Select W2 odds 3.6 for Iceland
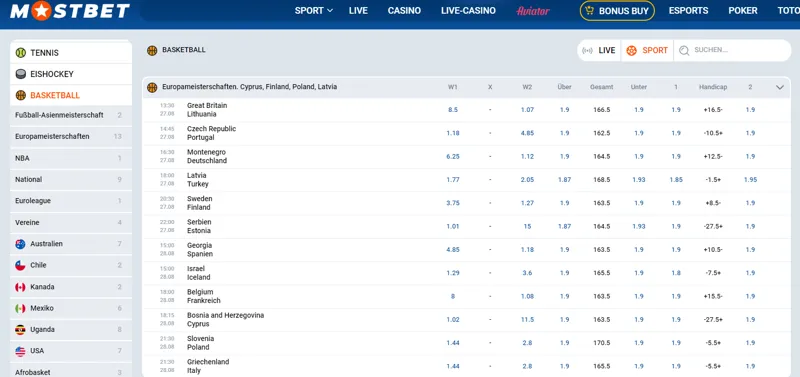Image resolution: width=800 pixels, height=377 pixels. 528,273
